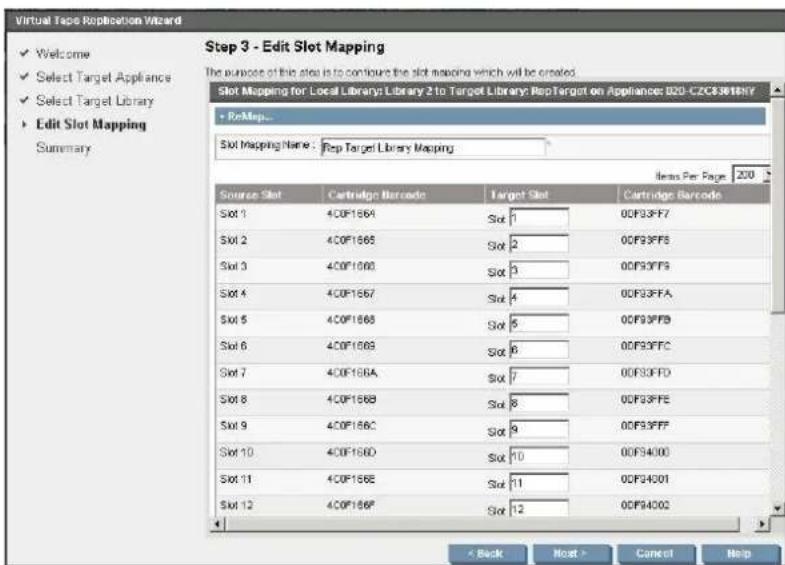Click the target slot field for Slot 6
This screenshot has width=785, height=565.
539,350
